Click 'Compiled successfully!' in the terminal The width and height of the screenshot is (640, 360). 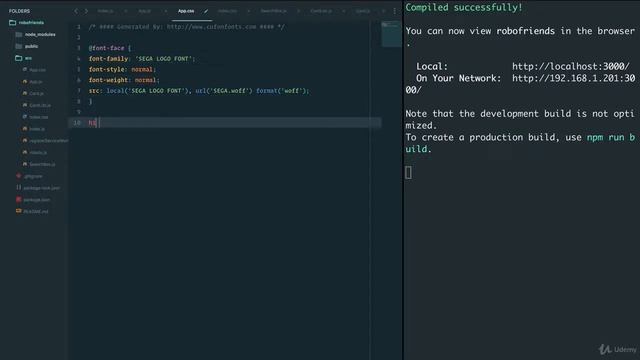click(464, 7)
